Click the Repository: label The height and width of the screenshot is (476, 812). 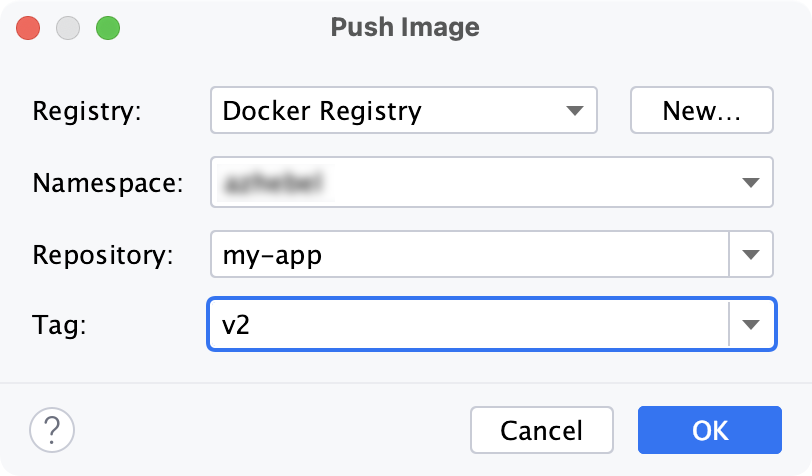[104, 255]
